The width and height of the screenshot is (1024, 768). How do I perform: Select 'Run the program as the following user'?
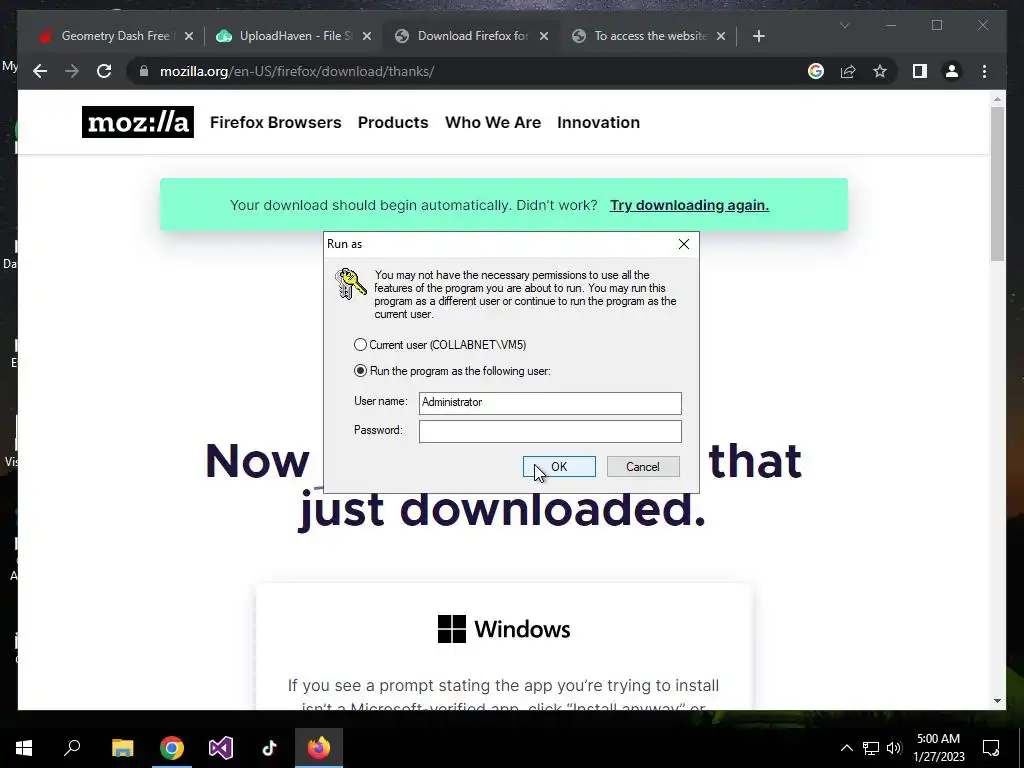[360, 370]
